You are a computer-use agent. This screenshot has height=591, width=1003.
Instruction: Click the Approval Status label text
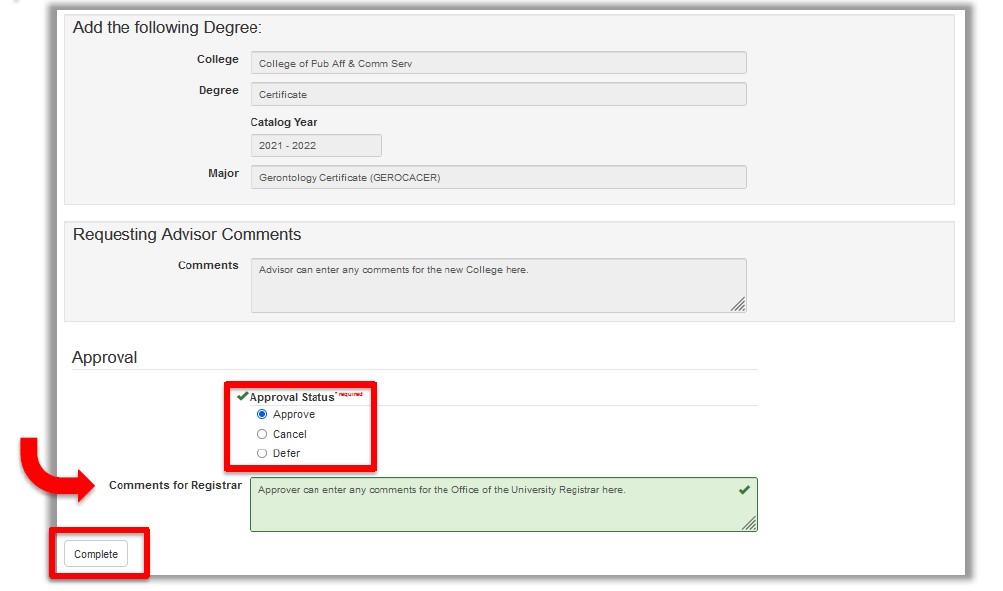click(x=291, y=397)
